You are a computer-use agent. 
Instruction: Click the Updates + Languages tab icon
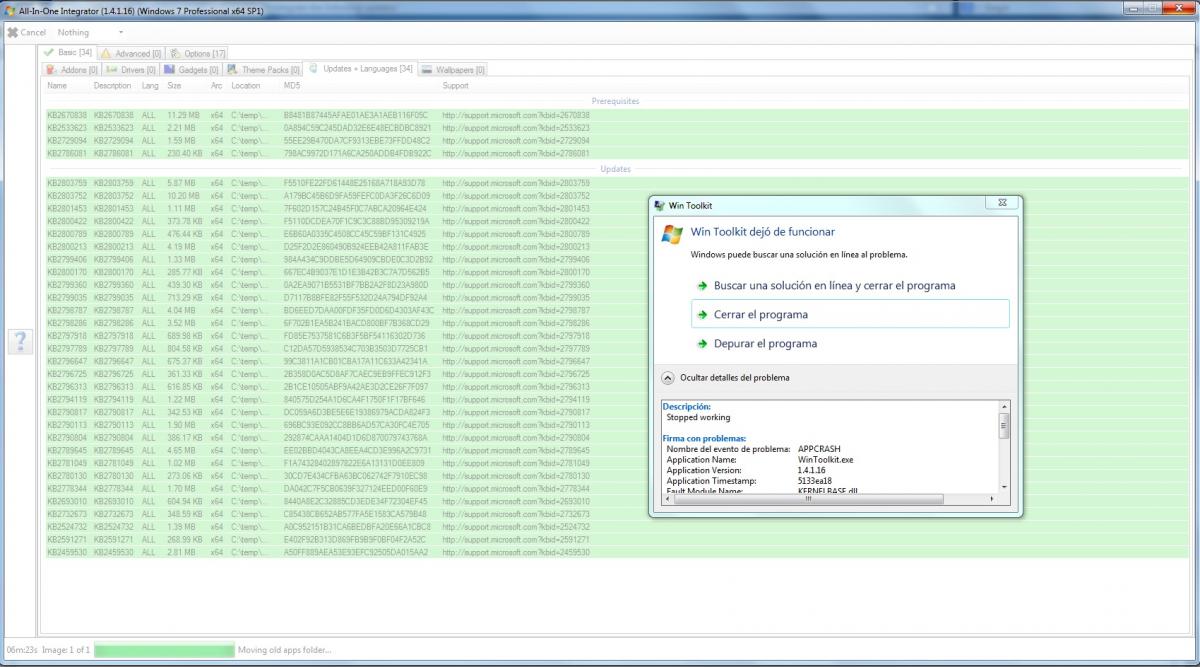[314, 69]
